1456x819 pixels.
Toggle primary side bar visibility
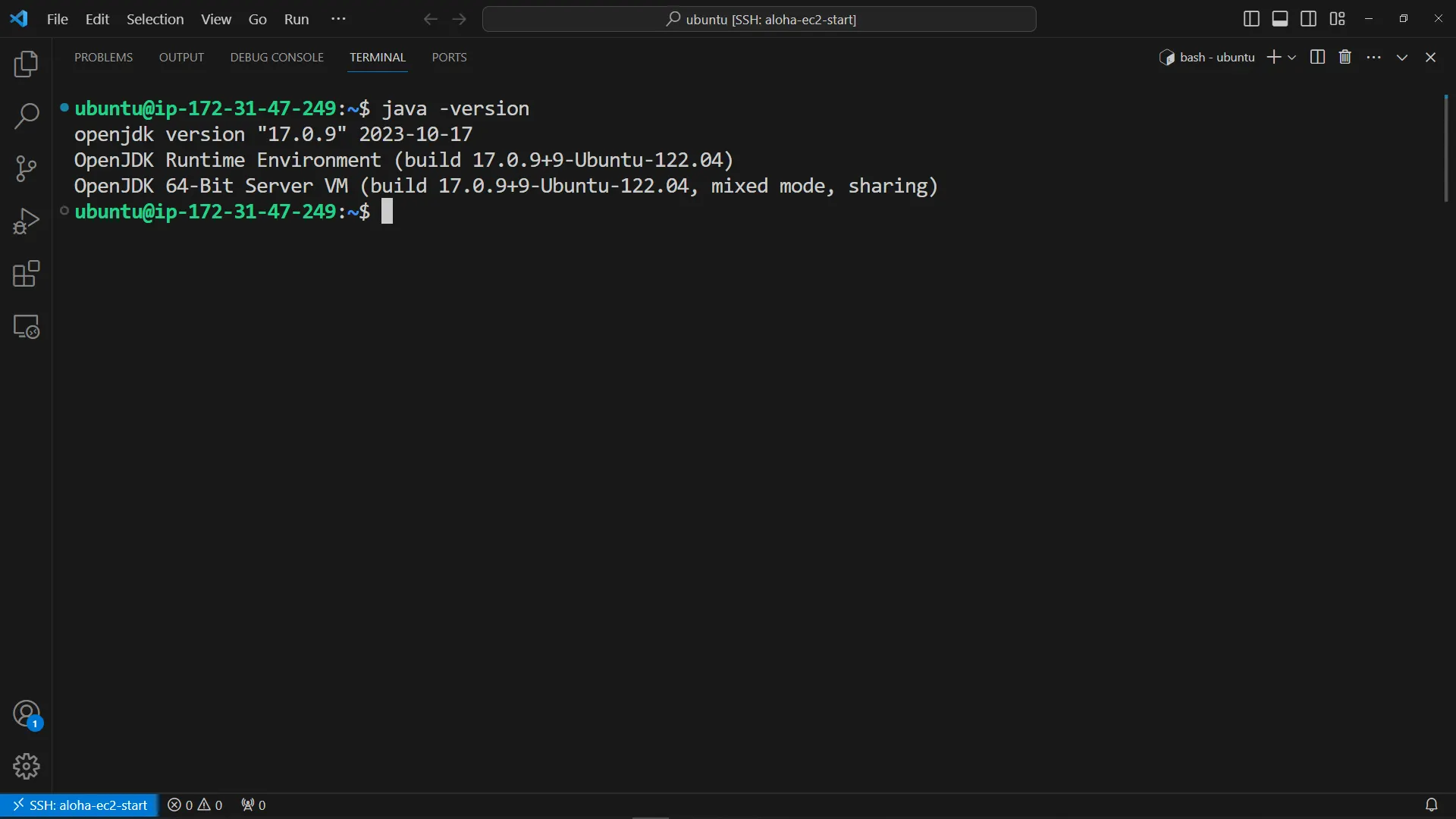[1251, 19]
